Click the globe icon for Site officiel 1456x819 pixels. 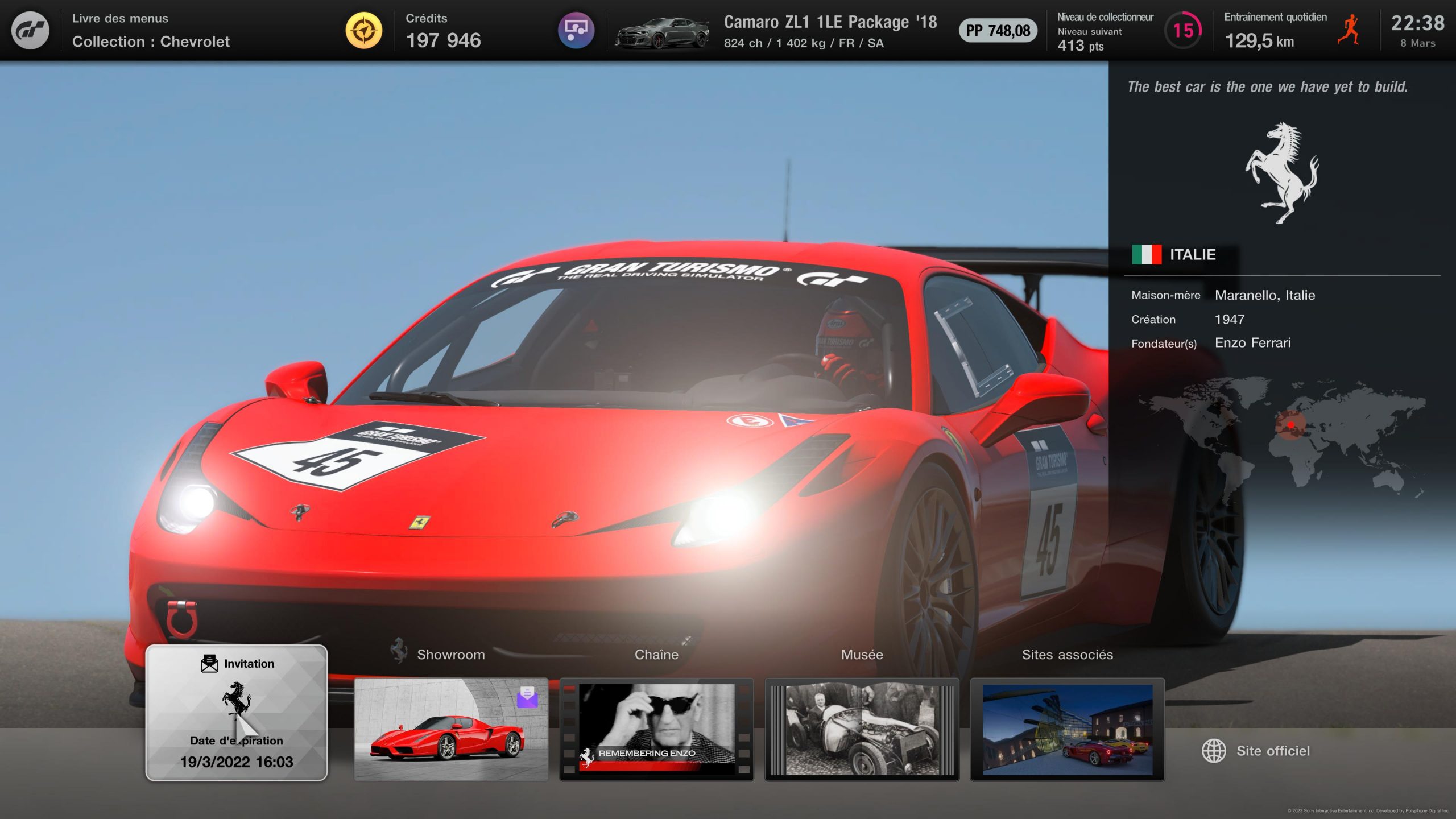(1214, 751)
